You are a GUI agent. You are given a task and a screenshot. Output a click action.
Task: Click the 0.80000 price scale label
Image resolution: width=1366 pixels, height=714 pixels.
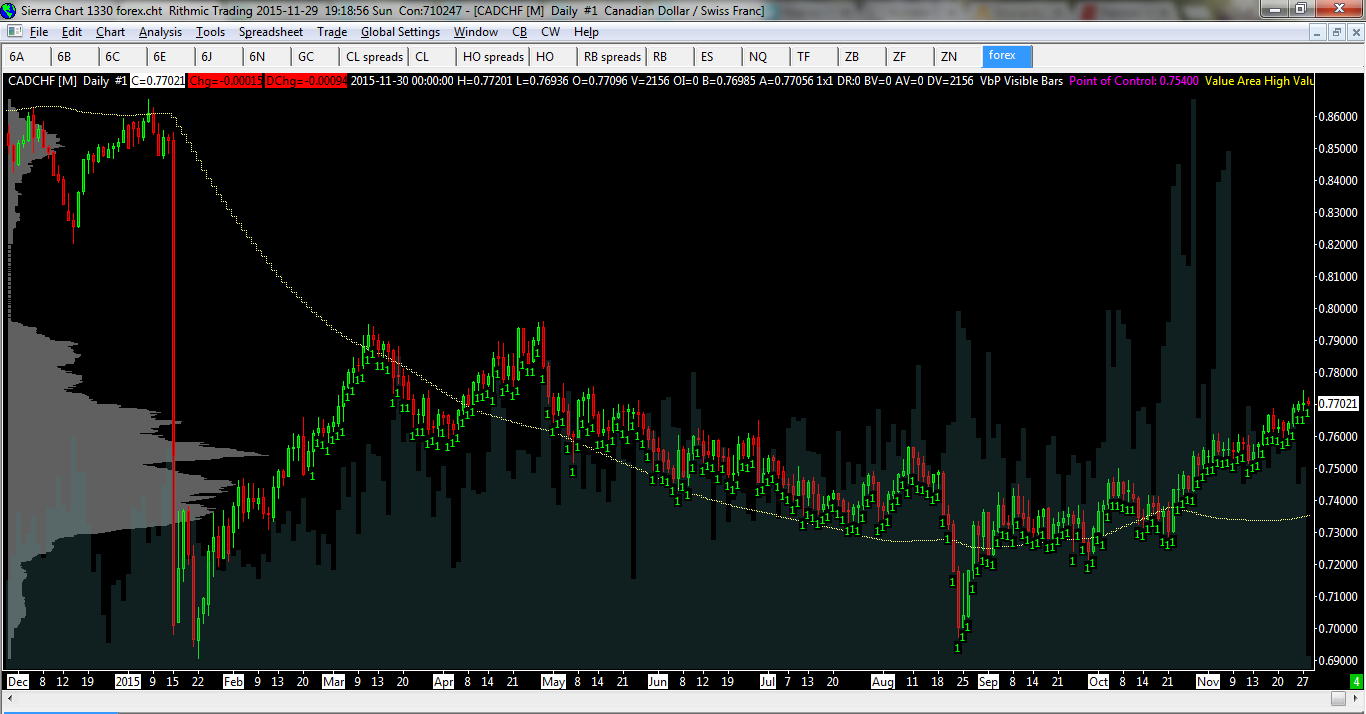(1338, 308)
